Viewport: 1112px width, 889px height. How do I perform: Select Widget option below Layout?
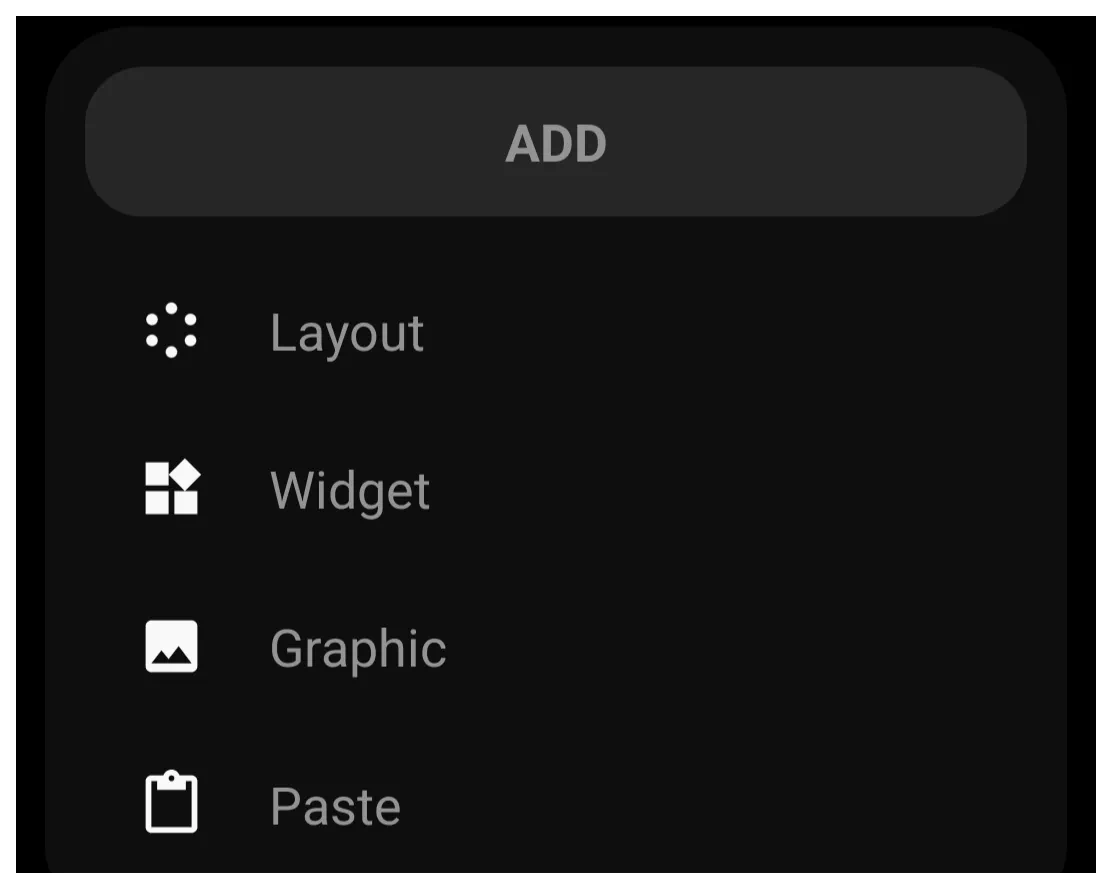[556, 489]
